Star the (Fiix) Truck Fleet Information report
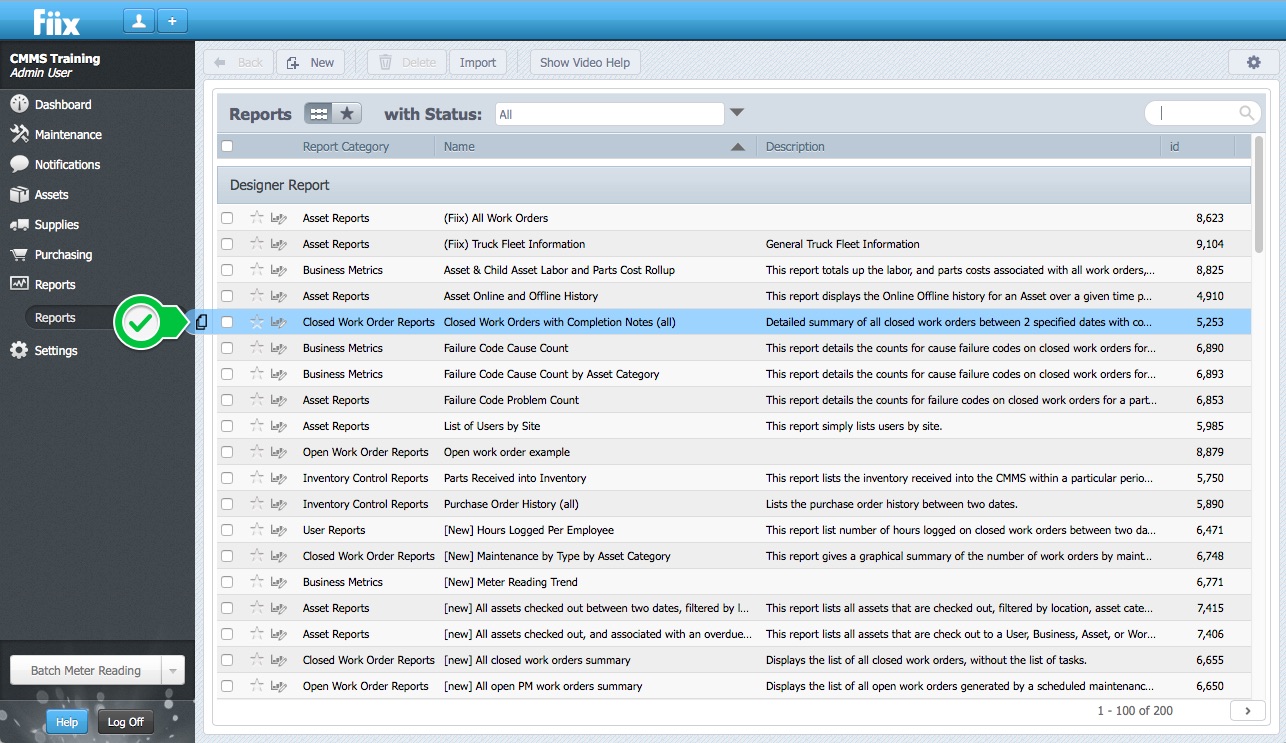Viewport: 1286px width, 743px height. (257, 243)
